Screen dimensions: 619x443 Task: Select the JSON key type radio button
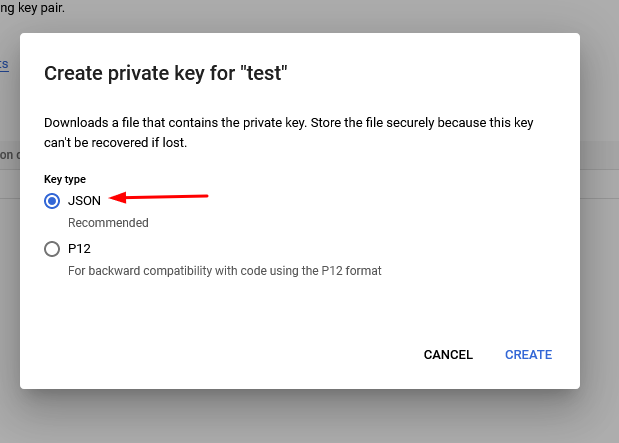53,201
